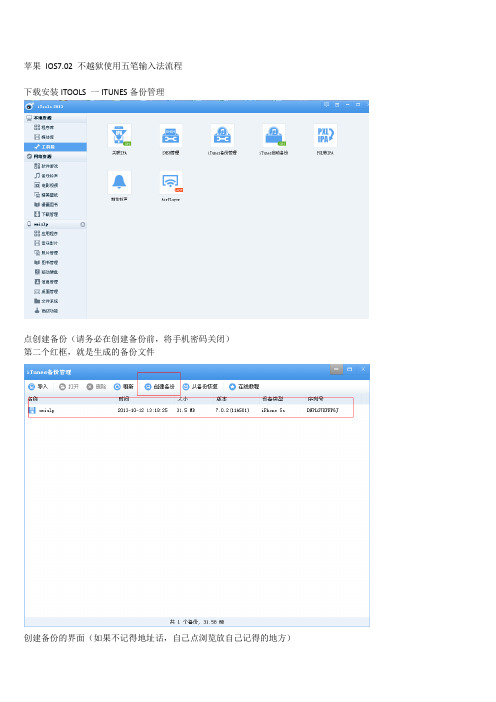Image resolution: width=496 pixels, height=702 pixels.
Task: Open the funnel-shaped IPA tool icon
Action: [x=119, y=136]
